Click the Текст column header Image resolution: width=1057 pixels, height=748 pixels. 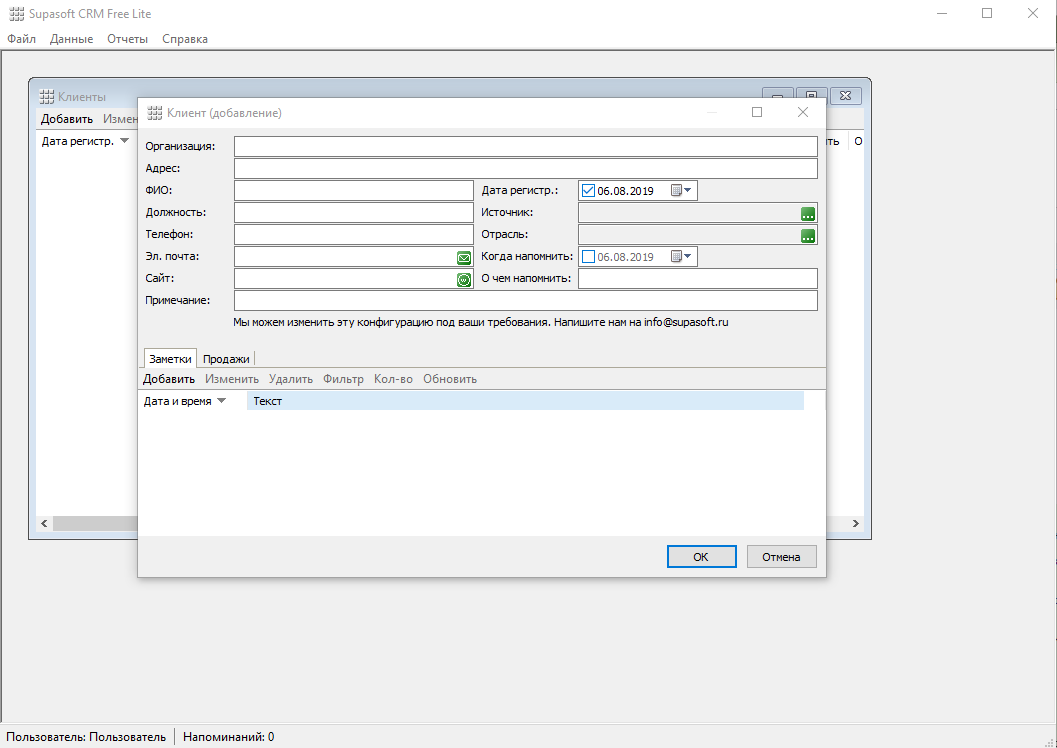(525, 401)
